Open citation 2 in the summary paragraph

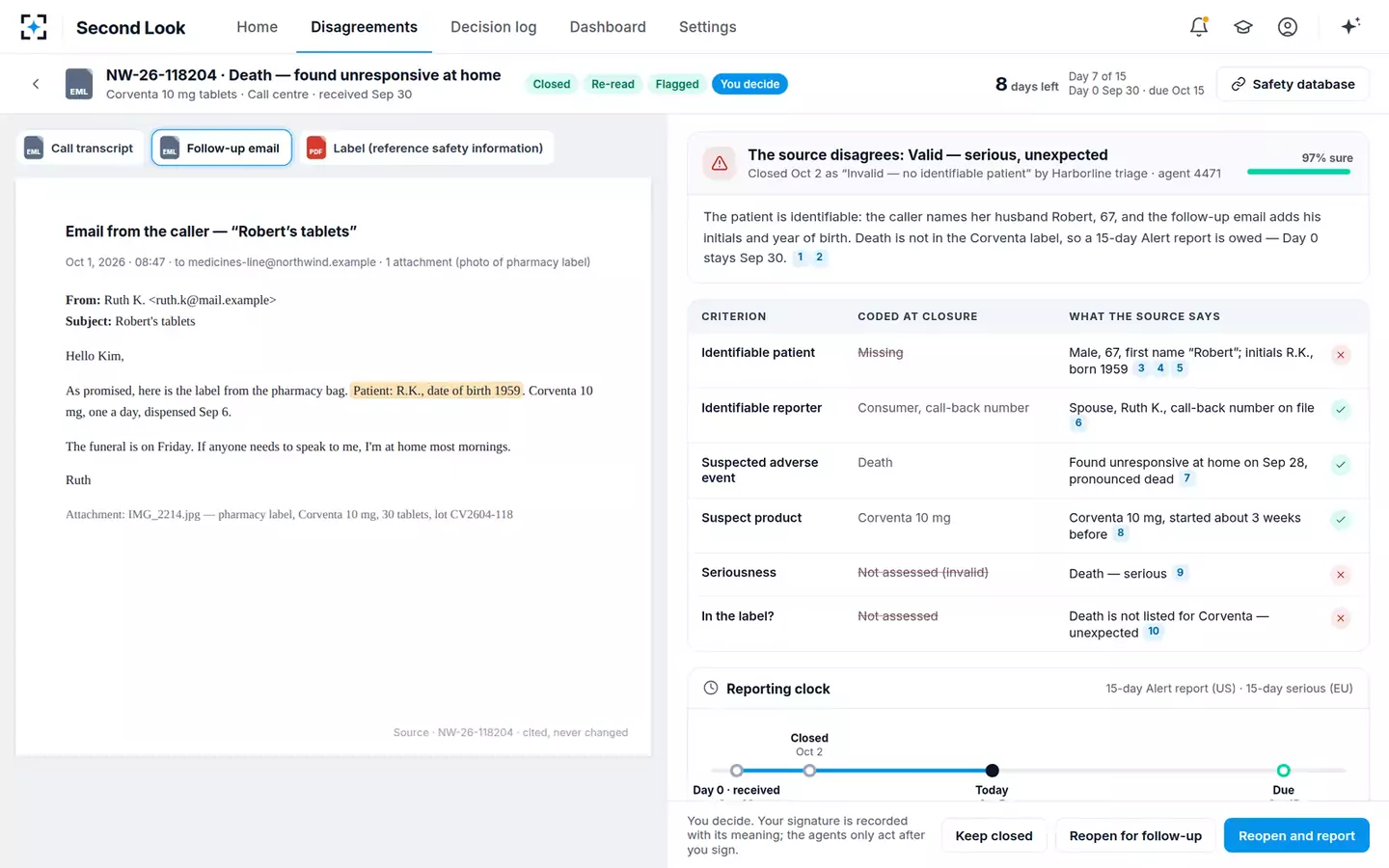pyautogui.click(x=819, y=258)
